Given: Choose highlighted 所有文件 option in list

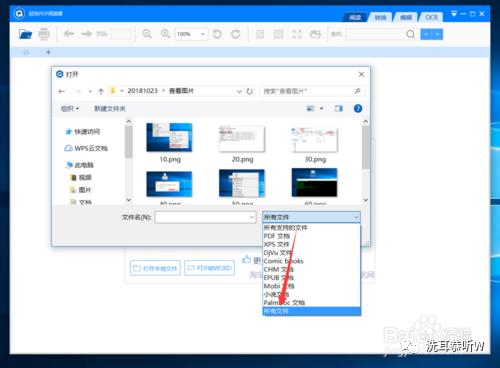Looking at the screenshot, I should [311, 311].
